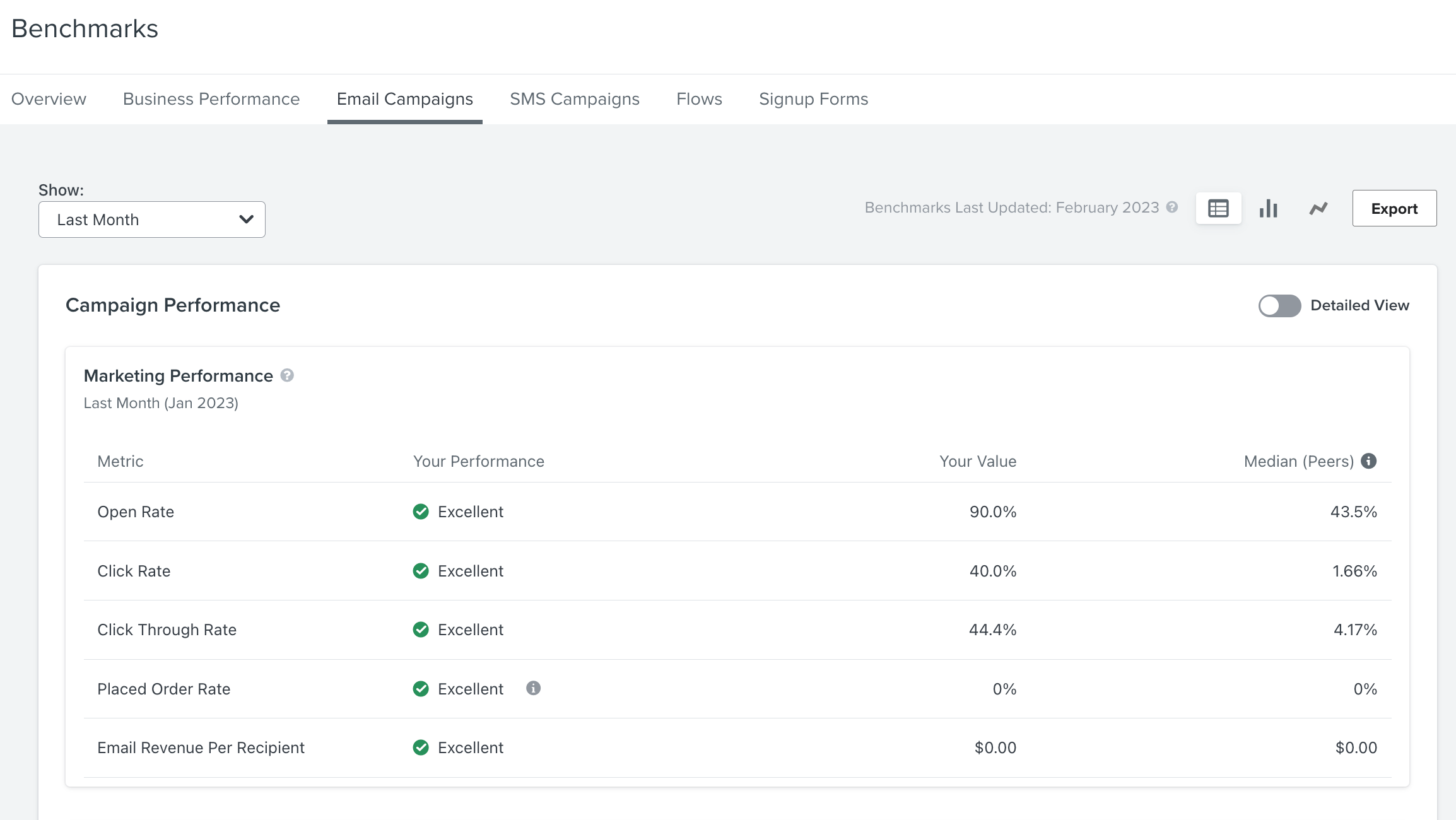This screenshot has width=1456, height=820.
Task: Select the Signup Forms tab
Action: (x=813, y=99)
